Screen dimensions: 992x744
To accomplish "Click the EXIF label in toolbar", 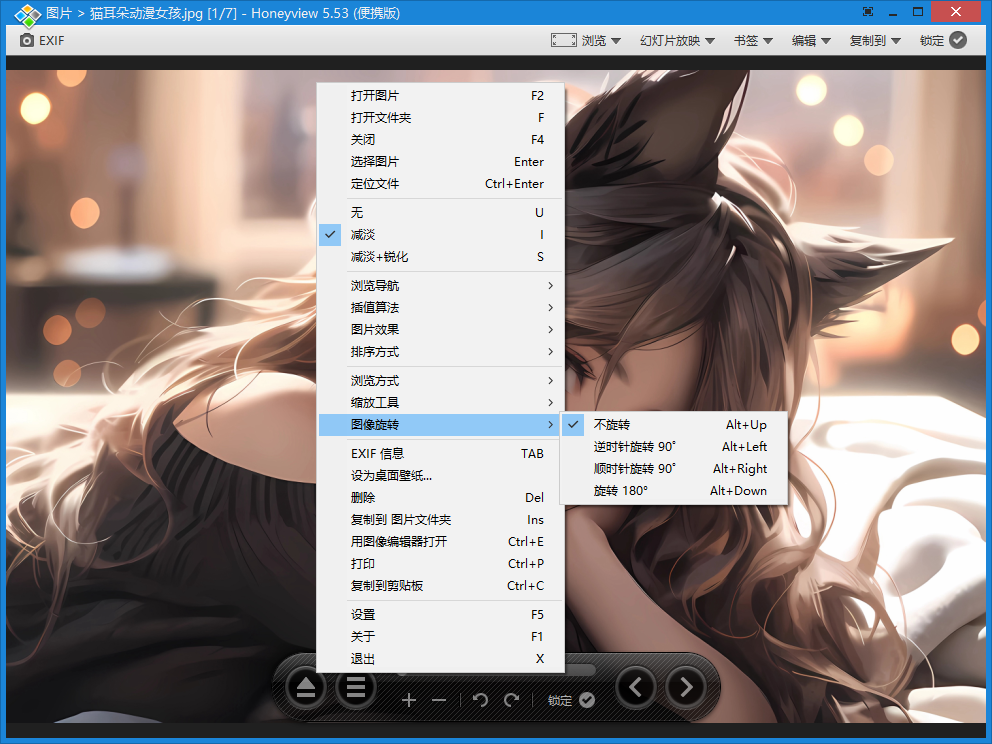I will 51,40.
